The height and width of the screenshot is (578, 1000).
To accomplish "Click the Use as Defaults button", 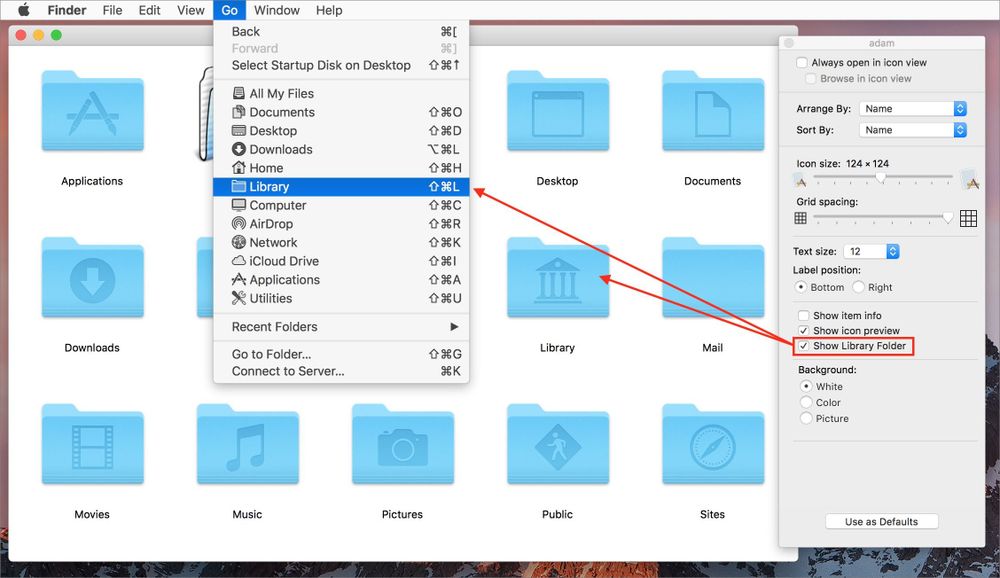I will click(881, 521).
